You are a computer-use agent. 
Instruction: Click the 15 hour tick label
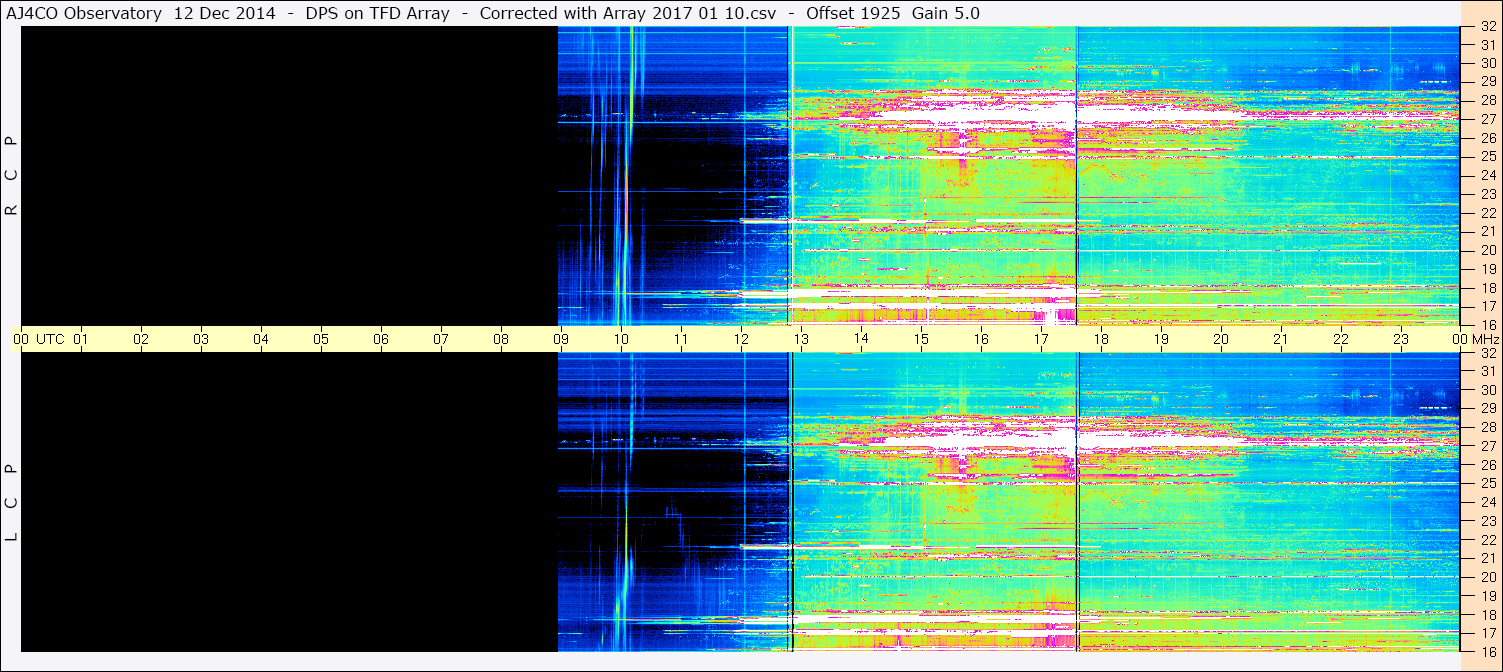tap(921, 339)
